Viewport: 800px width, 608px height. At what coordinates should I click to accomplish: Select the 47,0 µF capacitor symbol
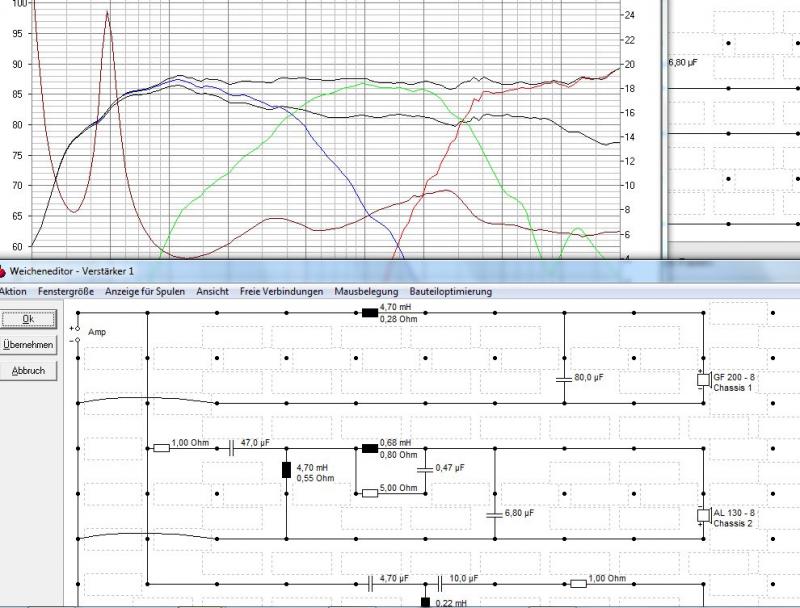[231, 448]
